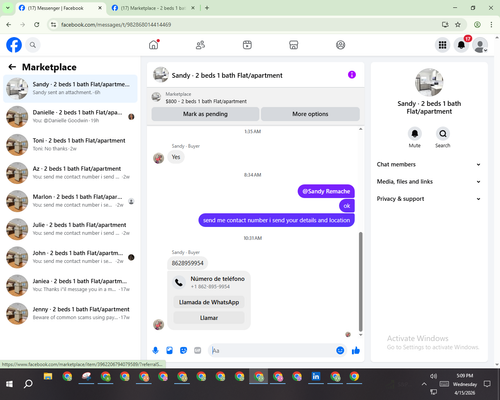Screen dimensions: 500x400
Task: Click Llamada de WhatsApp button
Action: tap(209, 302)
